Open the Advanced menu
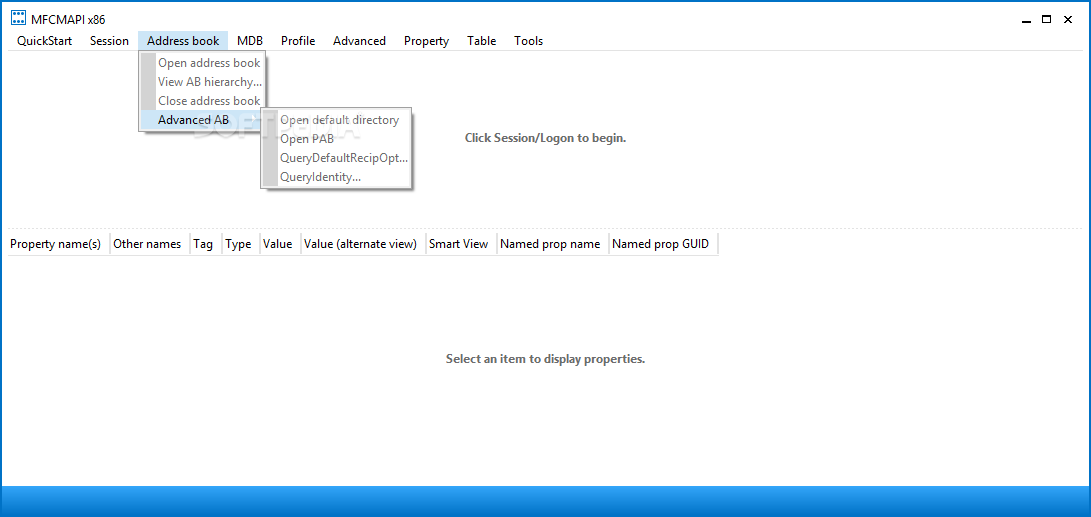The height and width of the screenshot is (517, 1091). 359,41
